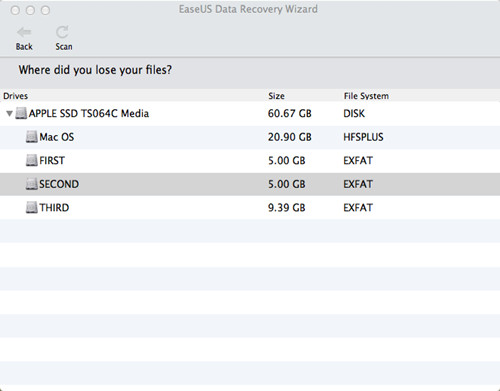Zoom the EaseUS window with the third button
This screenshot has height=391, width=500.
[x=45, y=10]
